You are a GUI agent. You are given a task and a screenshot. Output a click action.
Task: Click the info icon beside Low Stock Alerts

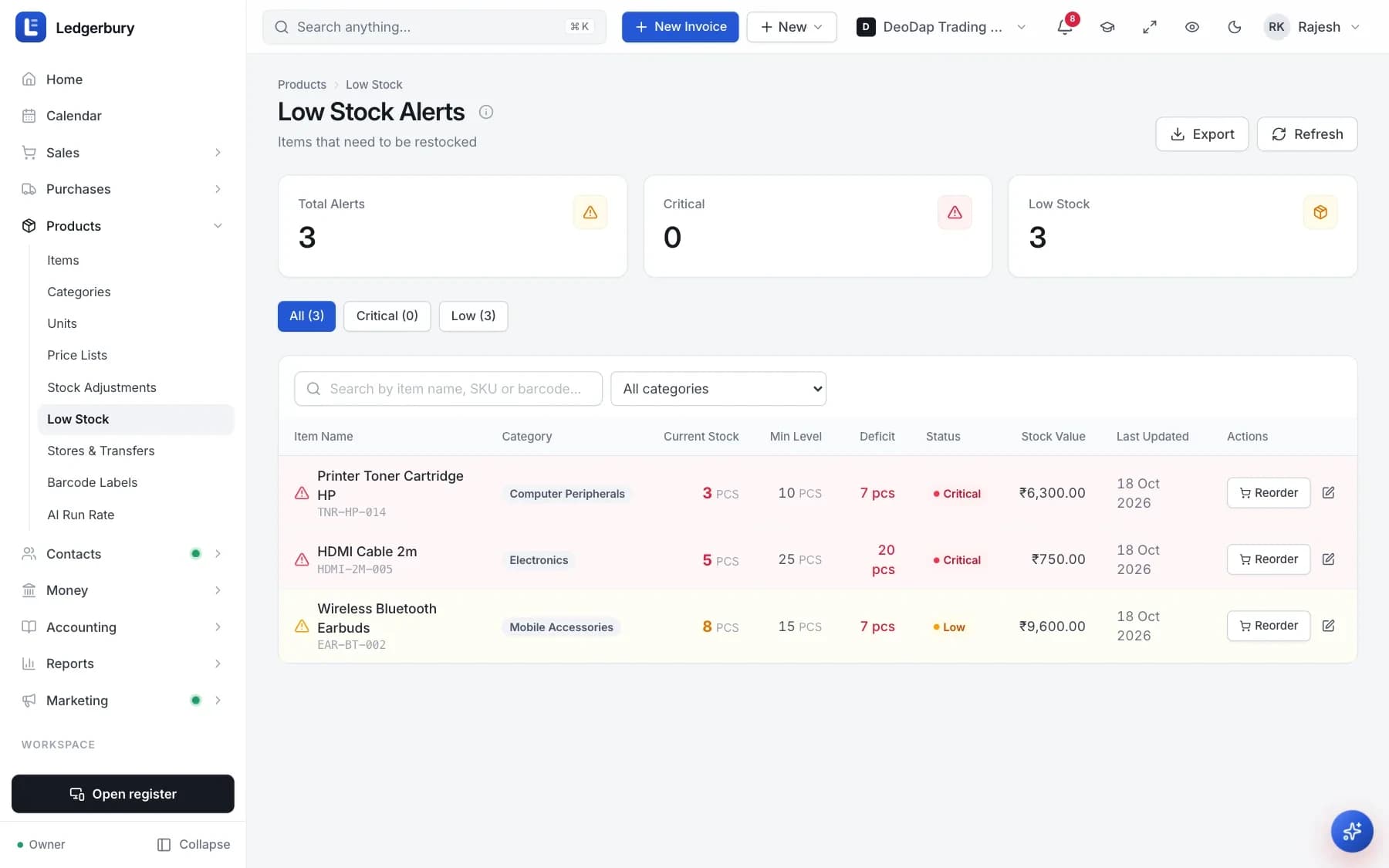tap(486, 112)
